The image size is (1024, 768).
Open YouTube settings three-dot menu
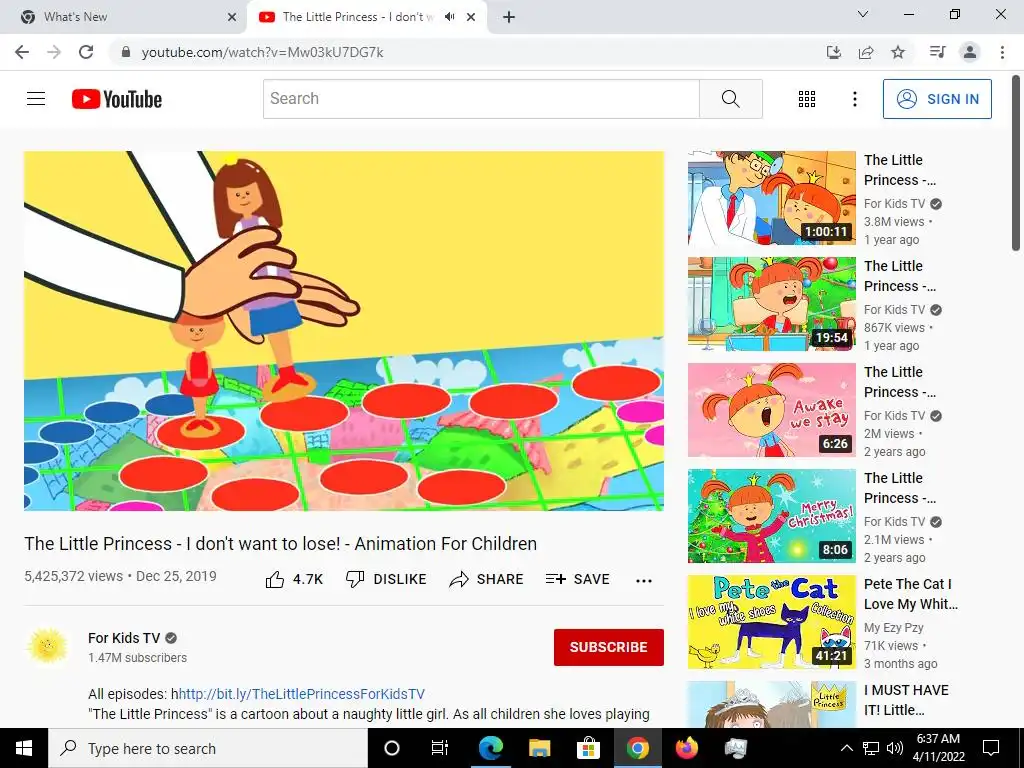pos(855,99)
